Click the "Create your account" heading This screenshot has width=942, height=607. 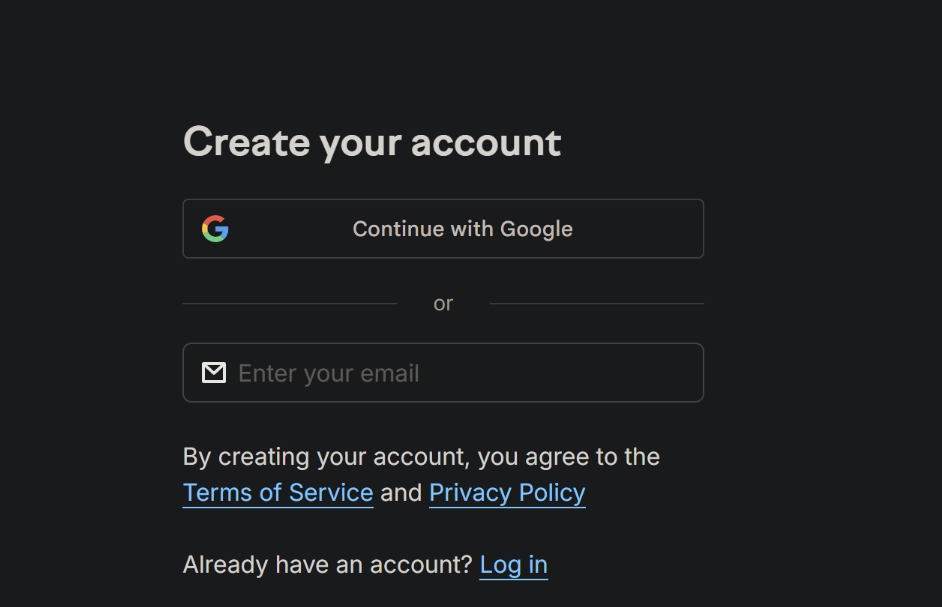[372, 142]
